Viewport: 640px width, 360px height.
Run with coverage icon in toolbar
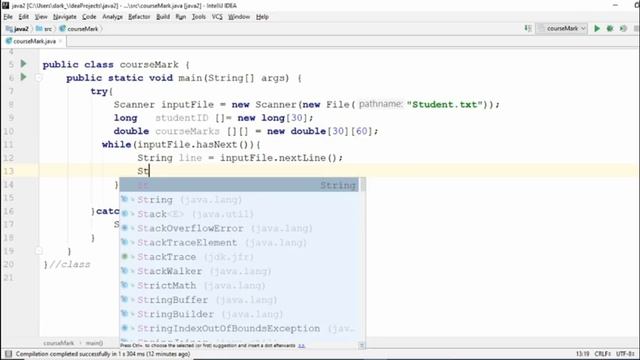(623, 29)
